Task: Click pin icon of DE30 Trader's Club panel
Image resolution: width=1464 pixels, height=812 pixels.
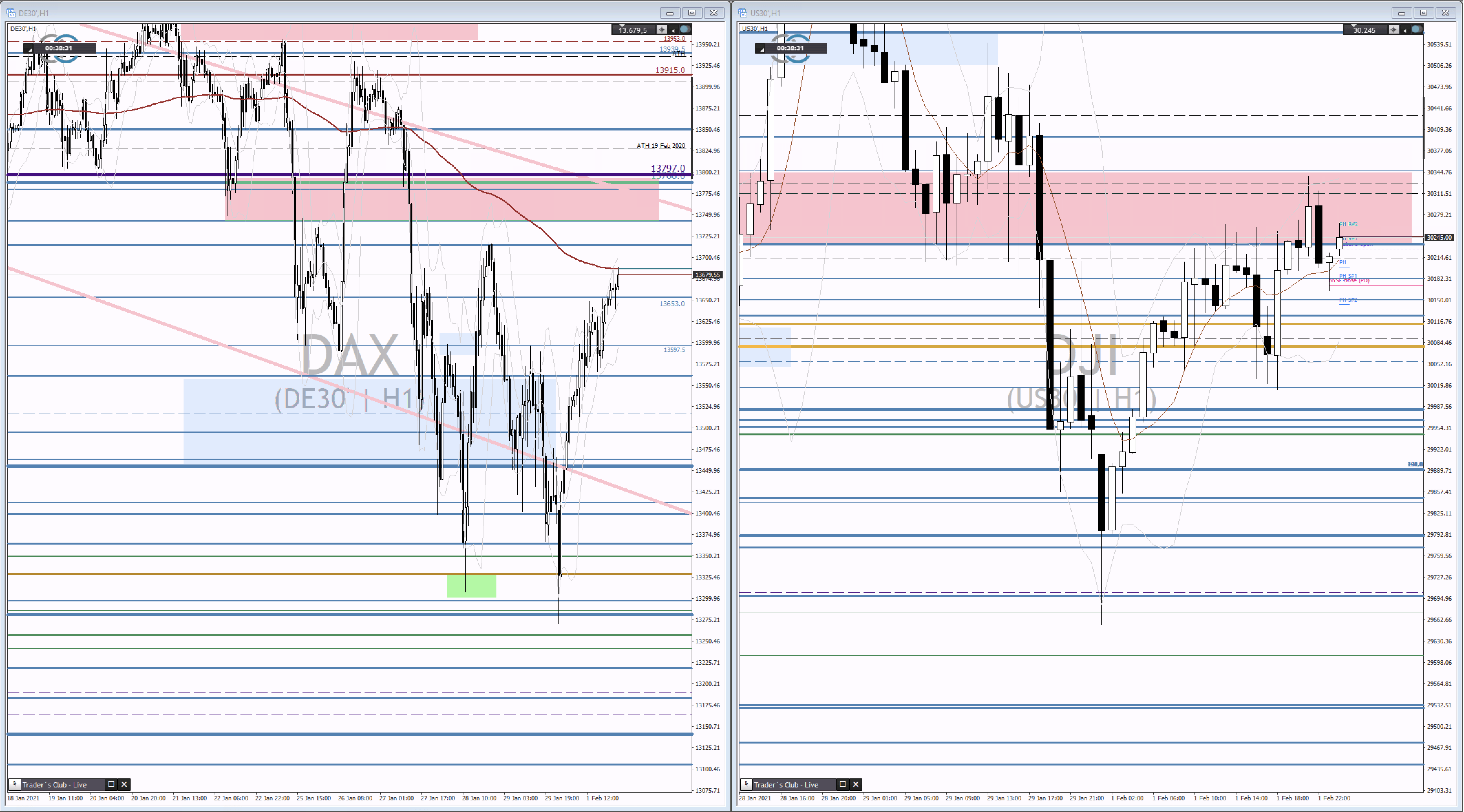Action: (x=14, y=784)
